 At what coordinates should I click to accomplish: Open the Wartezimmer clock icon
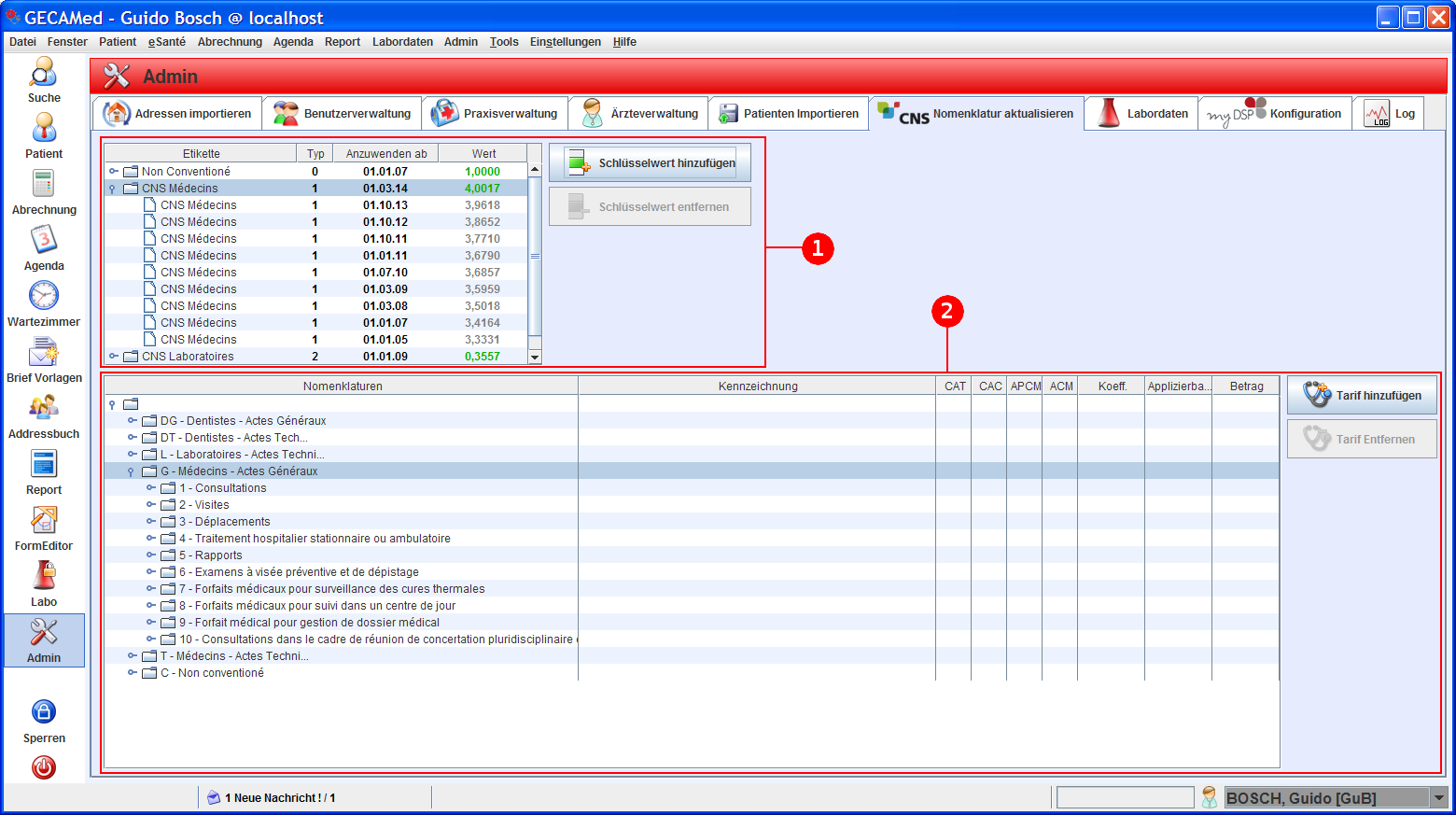(44, 297)
